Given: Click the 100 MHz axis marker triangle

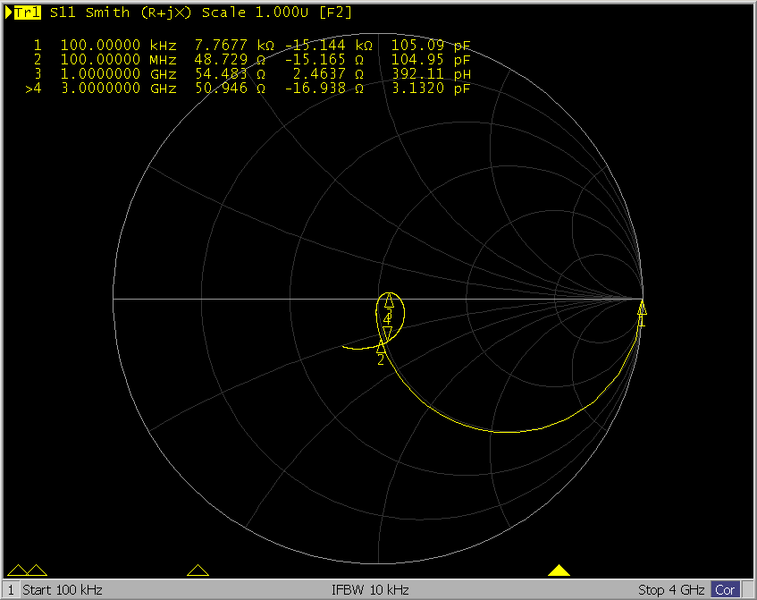Looking at the screenshot, I should click(36, 570).
